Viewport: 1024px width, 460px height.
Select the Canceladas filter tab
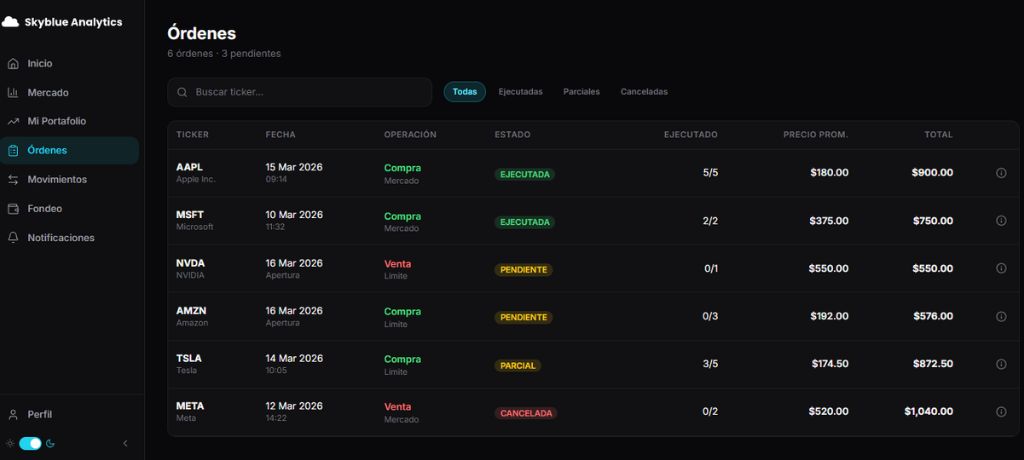click(x=644, y=92)
